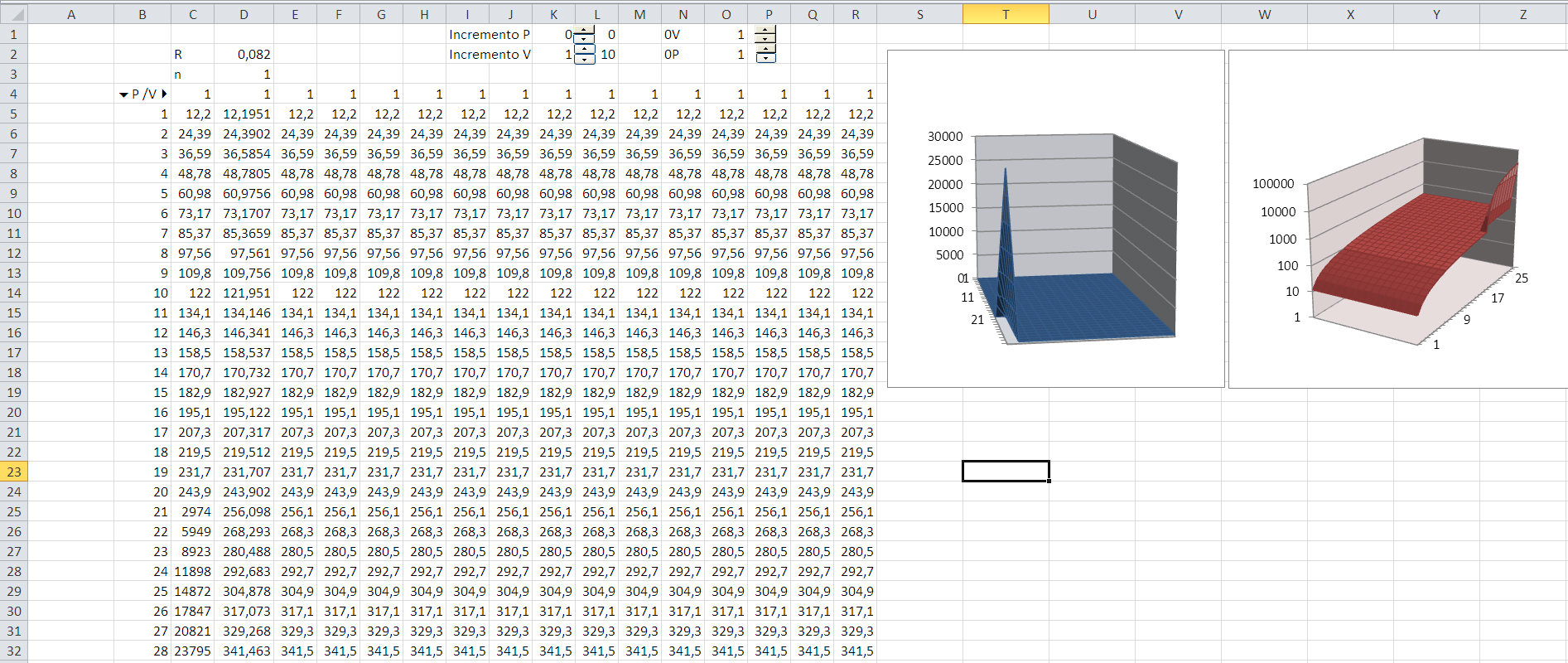Click cell showing 14872
This screenshot has width=1568, height=663.
click(x=192, y=591)
